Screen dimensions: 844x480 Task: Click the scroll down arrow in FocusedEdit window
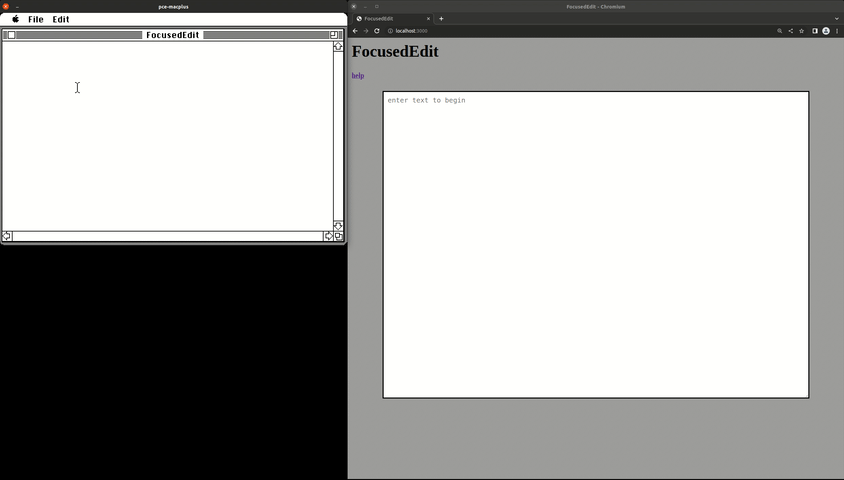click(338, 226)
